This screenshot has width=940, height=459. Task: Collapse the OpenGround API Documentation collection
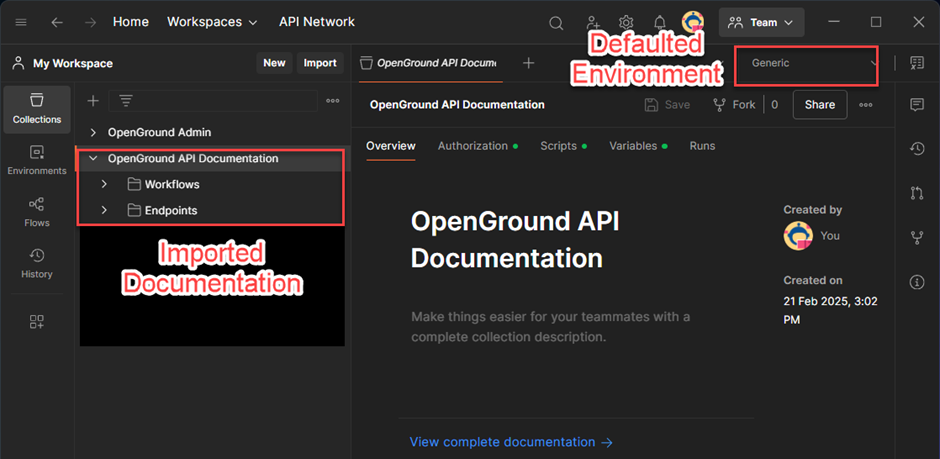(93, 159)
